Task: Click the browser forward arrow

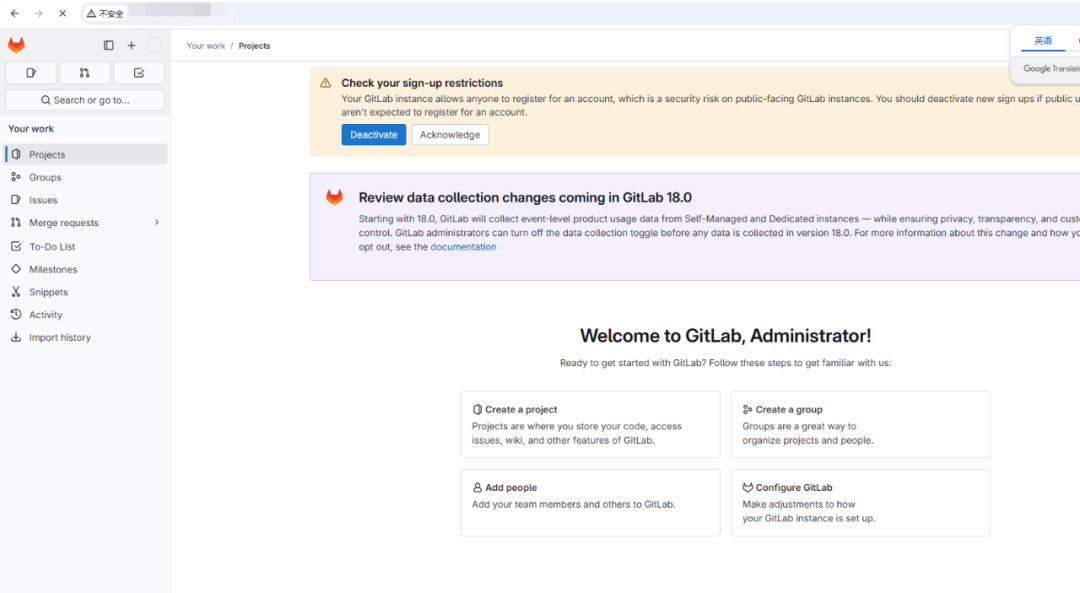Action: point(39,13)
